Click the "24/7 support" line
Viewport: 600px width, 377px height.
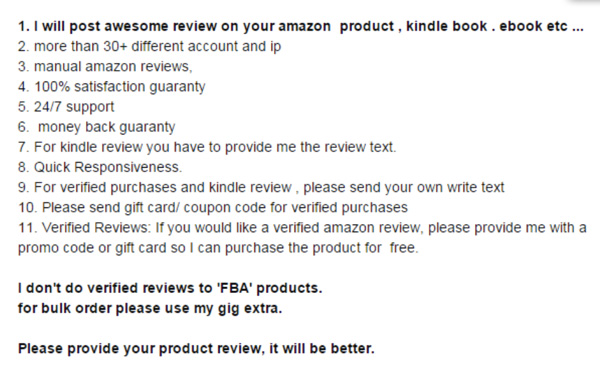click(66, 107)
